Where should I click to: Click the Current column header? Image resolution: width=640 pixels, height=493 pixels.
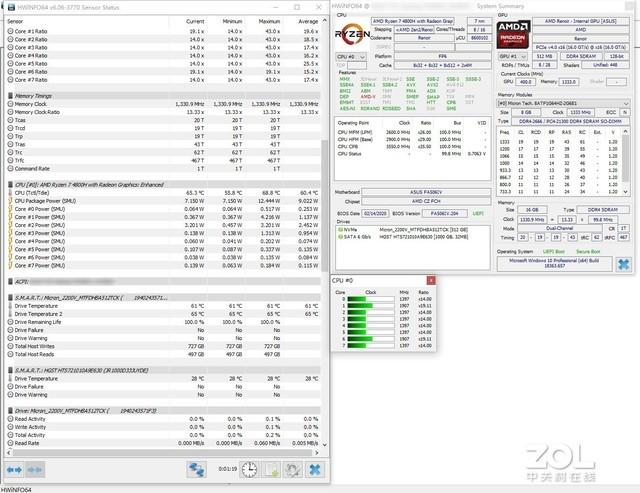(195, 21)
